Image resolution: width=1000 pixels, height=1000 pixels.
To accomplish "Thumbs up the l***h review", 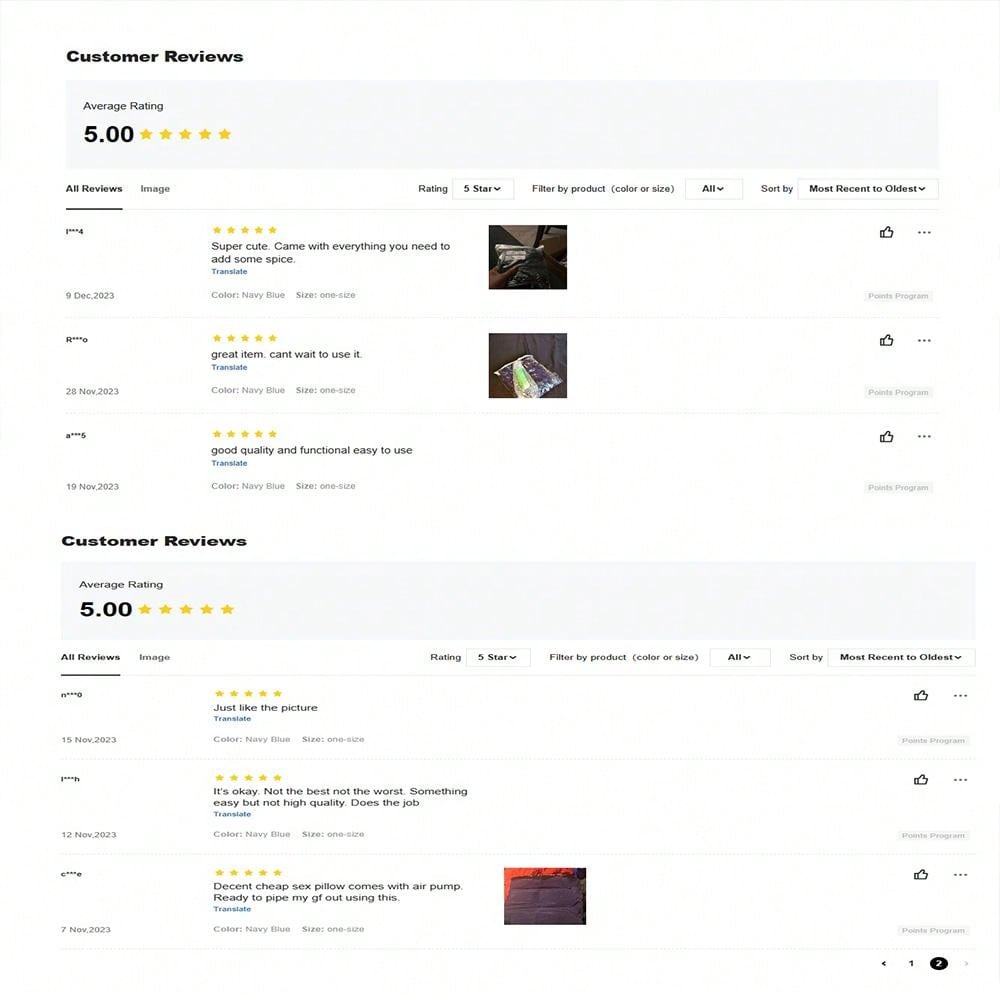I will (x=921, y=780).
